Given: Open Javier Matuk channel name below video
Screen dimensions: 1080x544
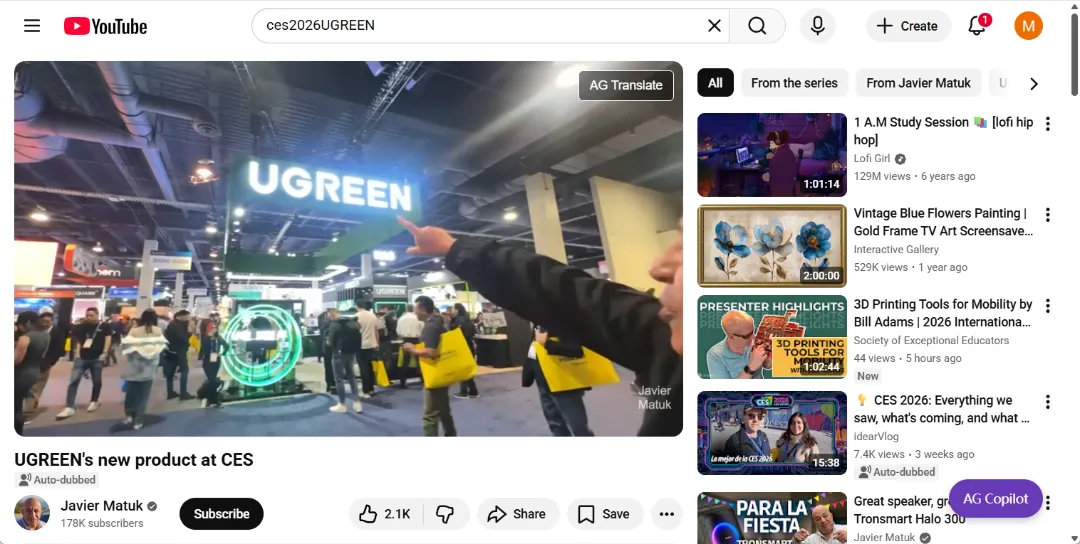Looking at the screenshot, I should pyautogui.click(x=102, y=505).
